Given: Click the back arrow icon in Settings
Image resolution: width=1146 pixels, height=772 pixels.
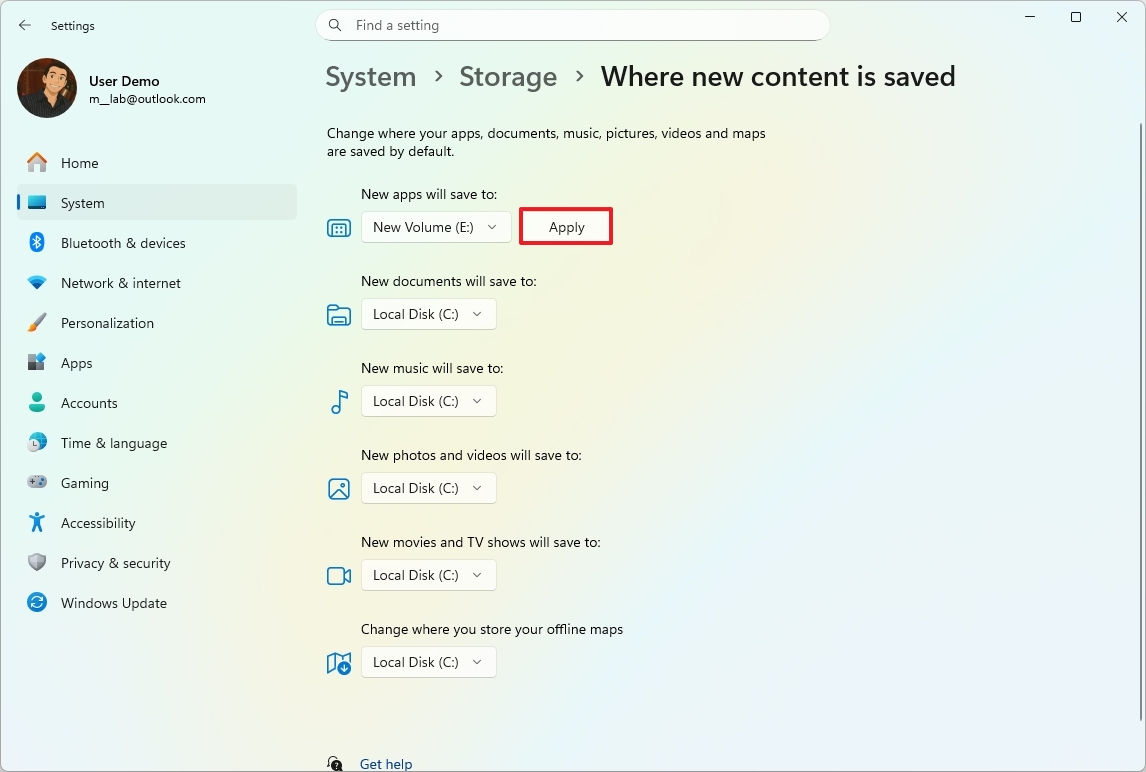Looking at the screenshot, I should coord(25,25).
